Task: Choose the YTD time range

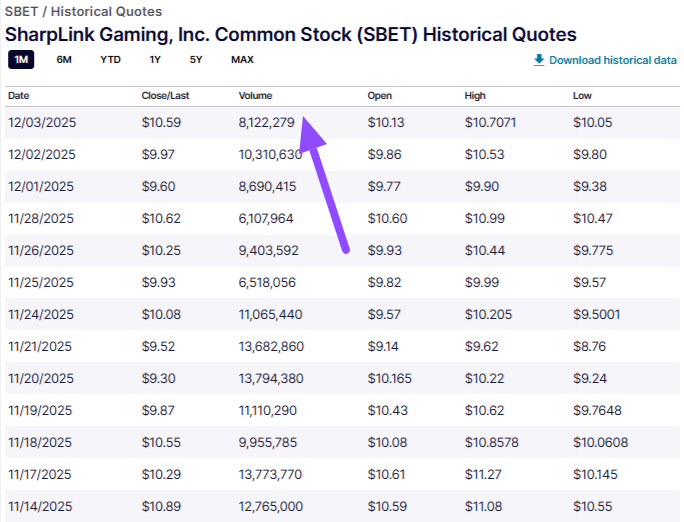Action: [110, 60]
